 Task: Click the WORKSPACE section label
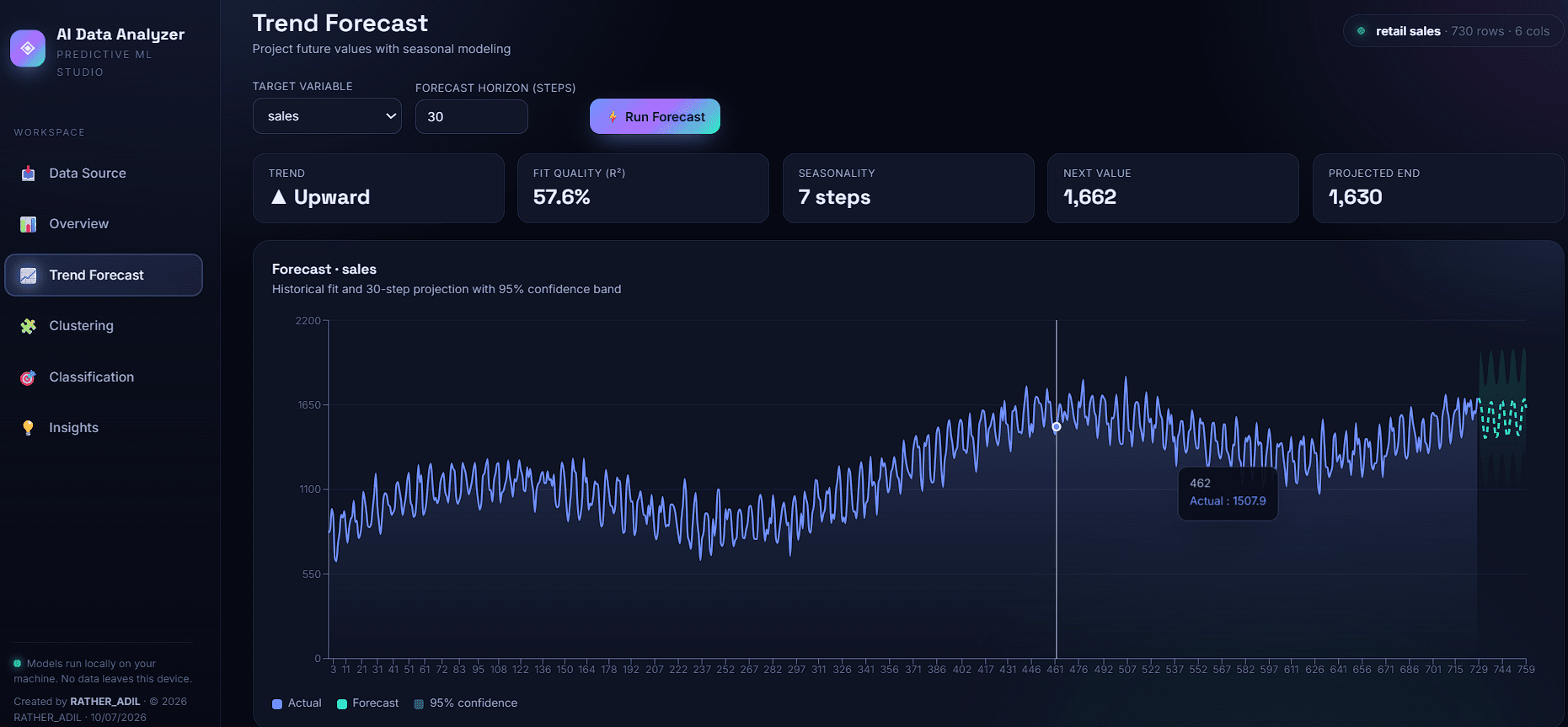pyautogui.click(x=49, y=133)
